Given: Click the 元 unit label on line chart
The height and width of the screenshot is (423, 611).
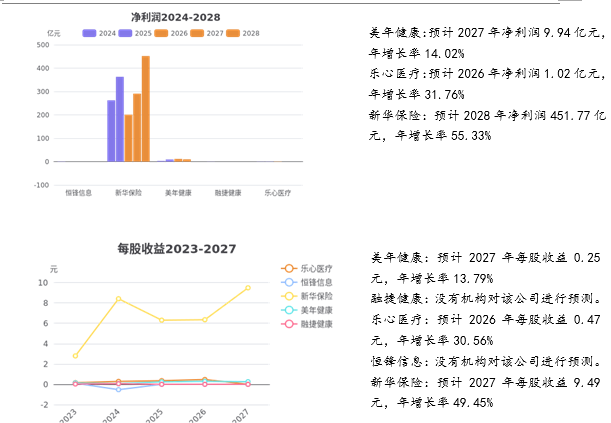Looking at the screenshot, I should 54,269.
